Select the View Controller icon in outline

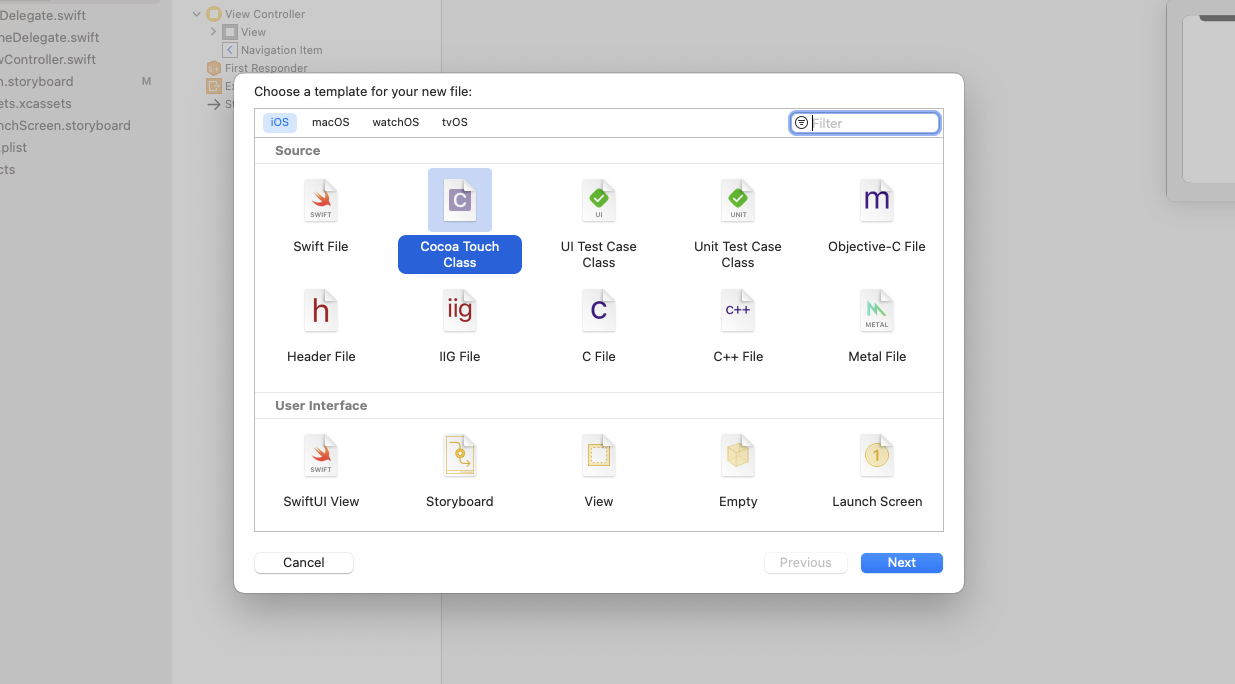[214, 14]
